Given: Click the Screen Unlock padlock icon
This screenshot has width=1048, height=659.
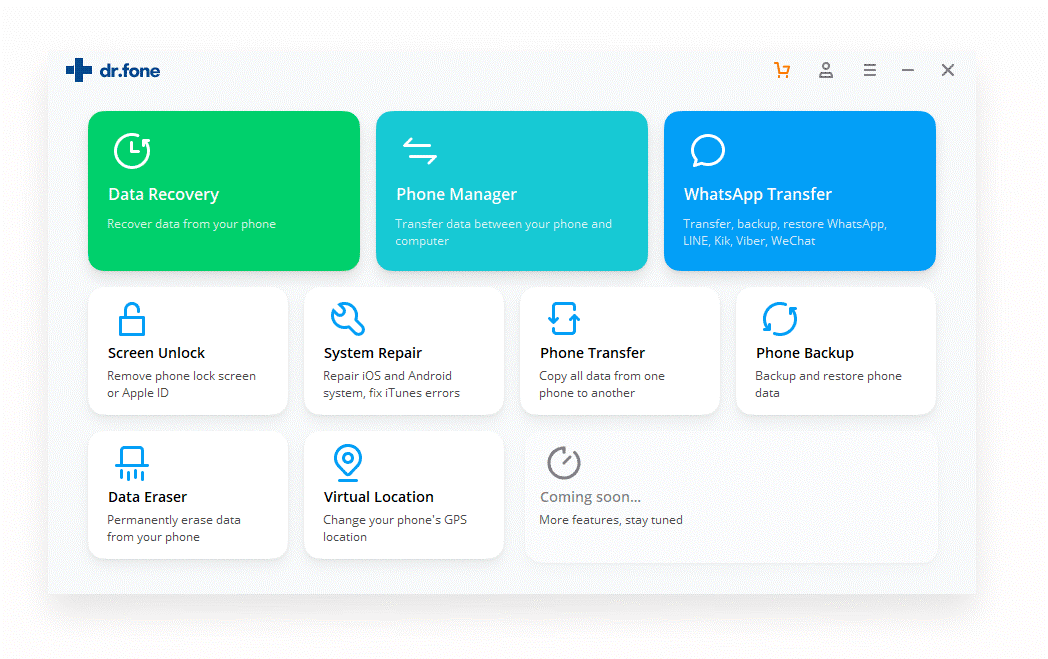Looking at the screenshot, I should tap(132, 319).
